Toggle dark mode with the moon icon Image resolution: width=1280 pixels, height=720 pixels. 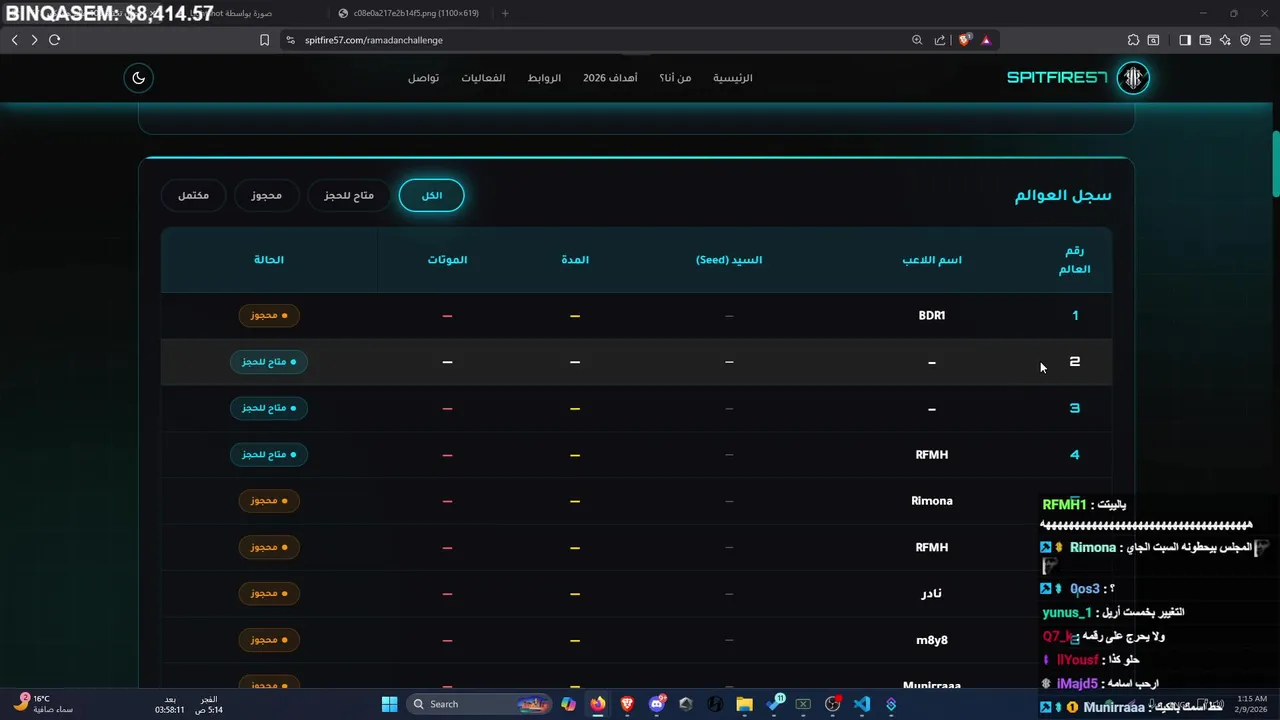138,78
